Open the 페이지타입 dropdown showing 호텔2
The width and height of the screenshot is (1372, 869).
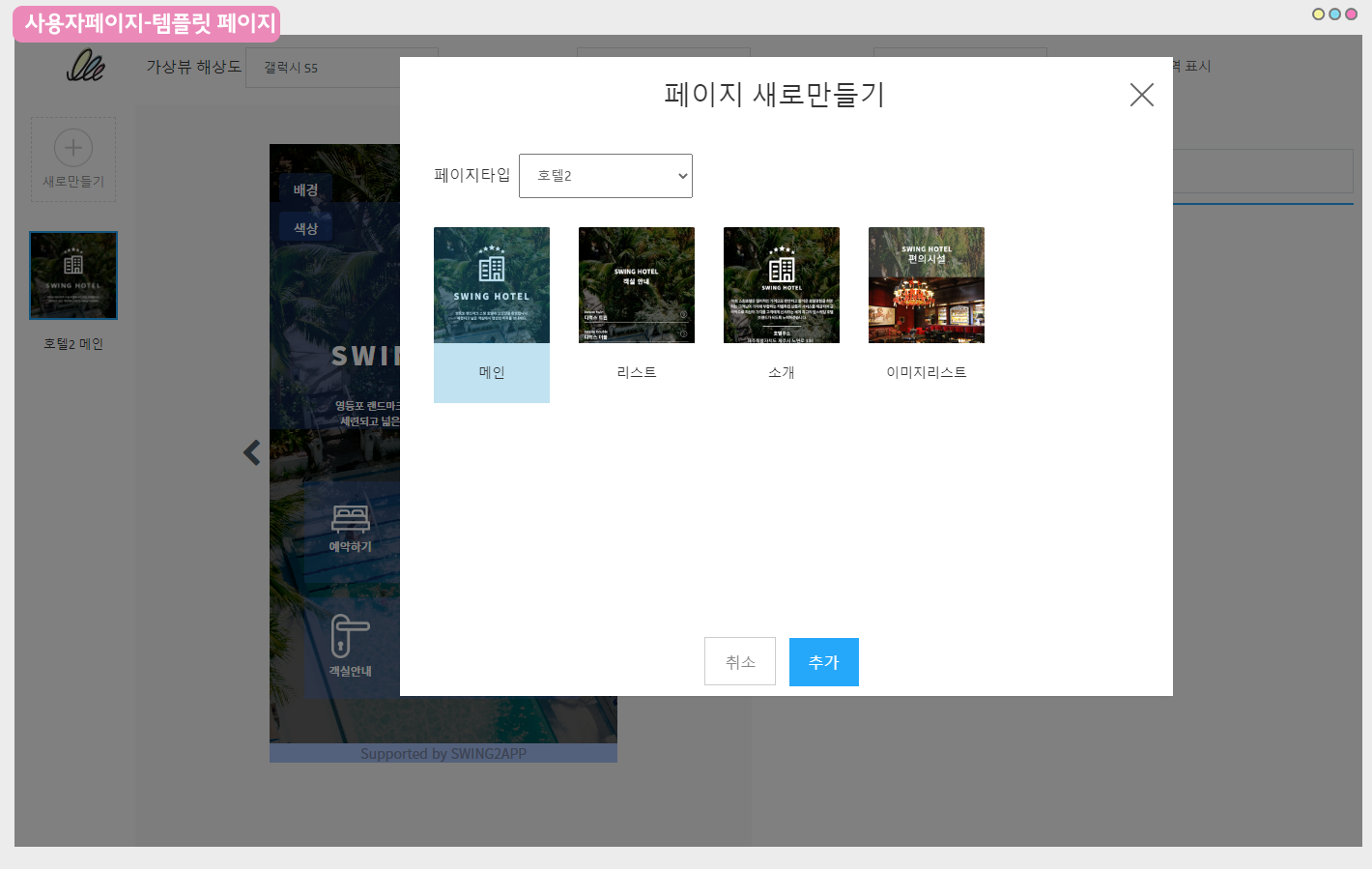[x=606, y=176]
